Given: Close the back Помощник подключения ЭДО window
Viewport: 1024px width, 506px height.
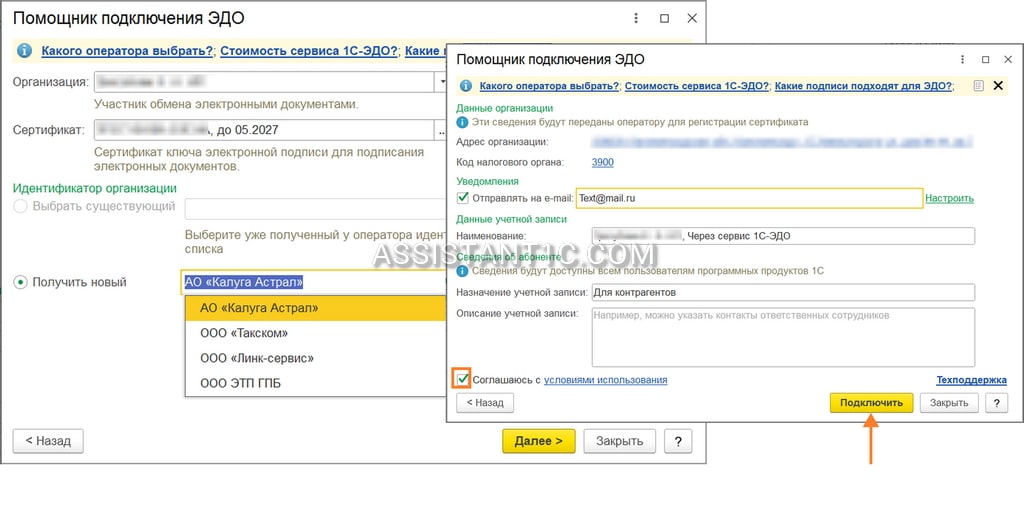Looking at the screenshot, I should click(692, 18).
